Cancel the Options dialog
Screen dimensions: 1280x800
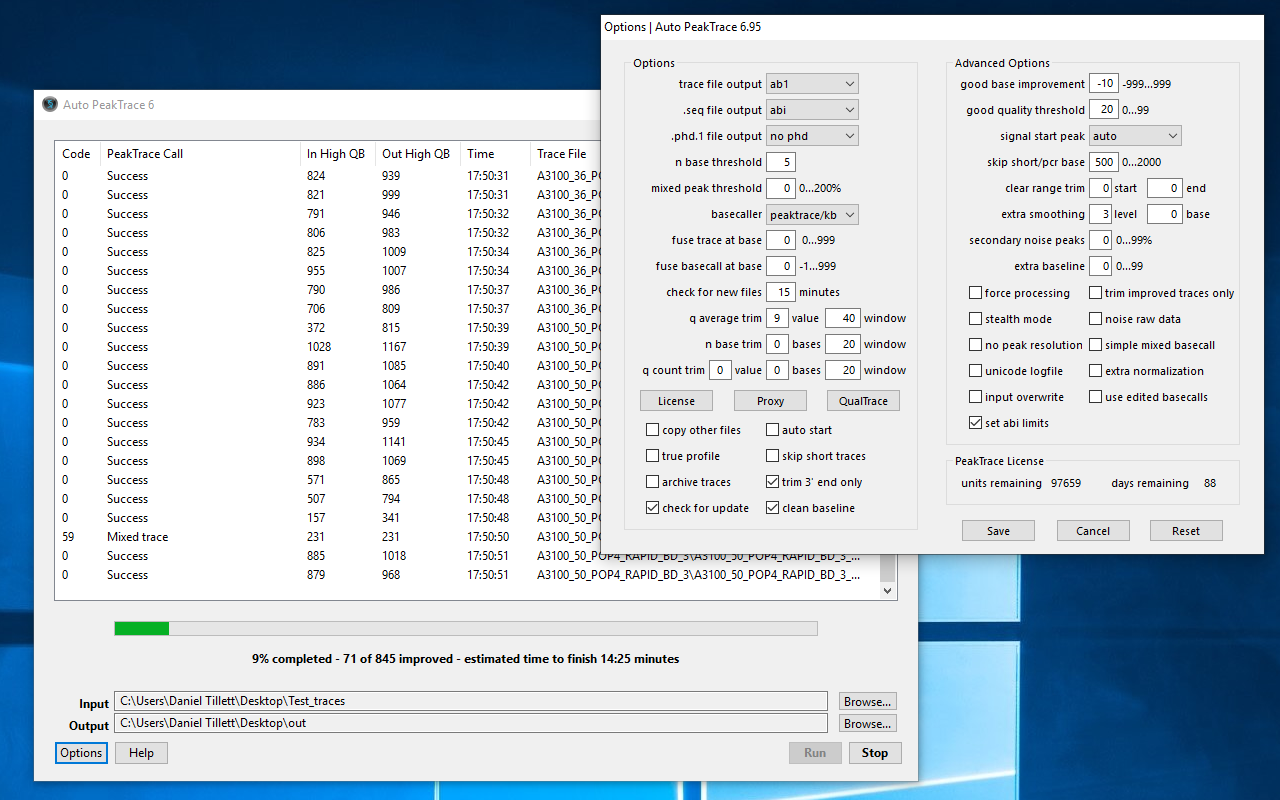(1093, 531)
